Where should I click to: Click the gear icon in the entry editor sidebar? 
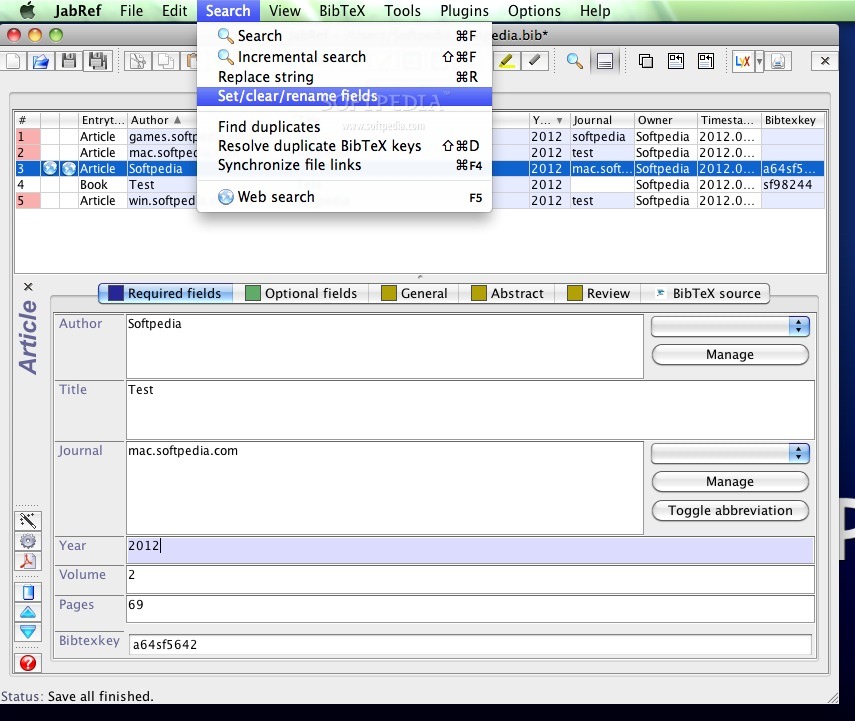tap(28, 541)
